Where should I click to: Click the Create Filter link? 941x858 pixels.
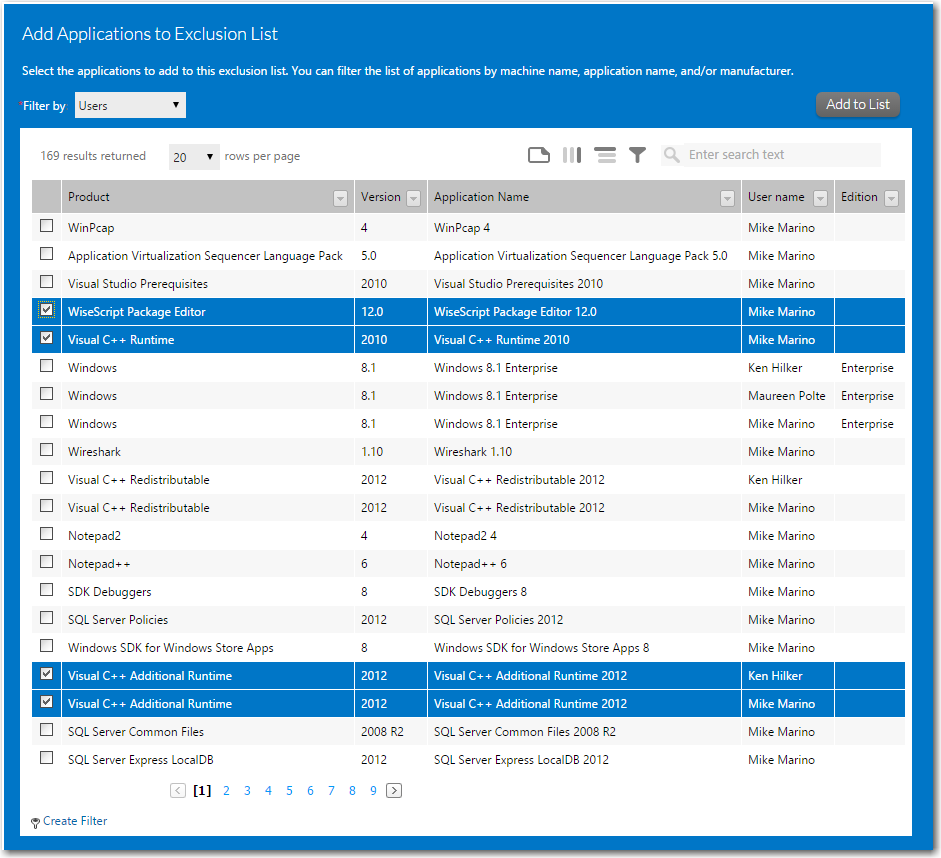75,821
